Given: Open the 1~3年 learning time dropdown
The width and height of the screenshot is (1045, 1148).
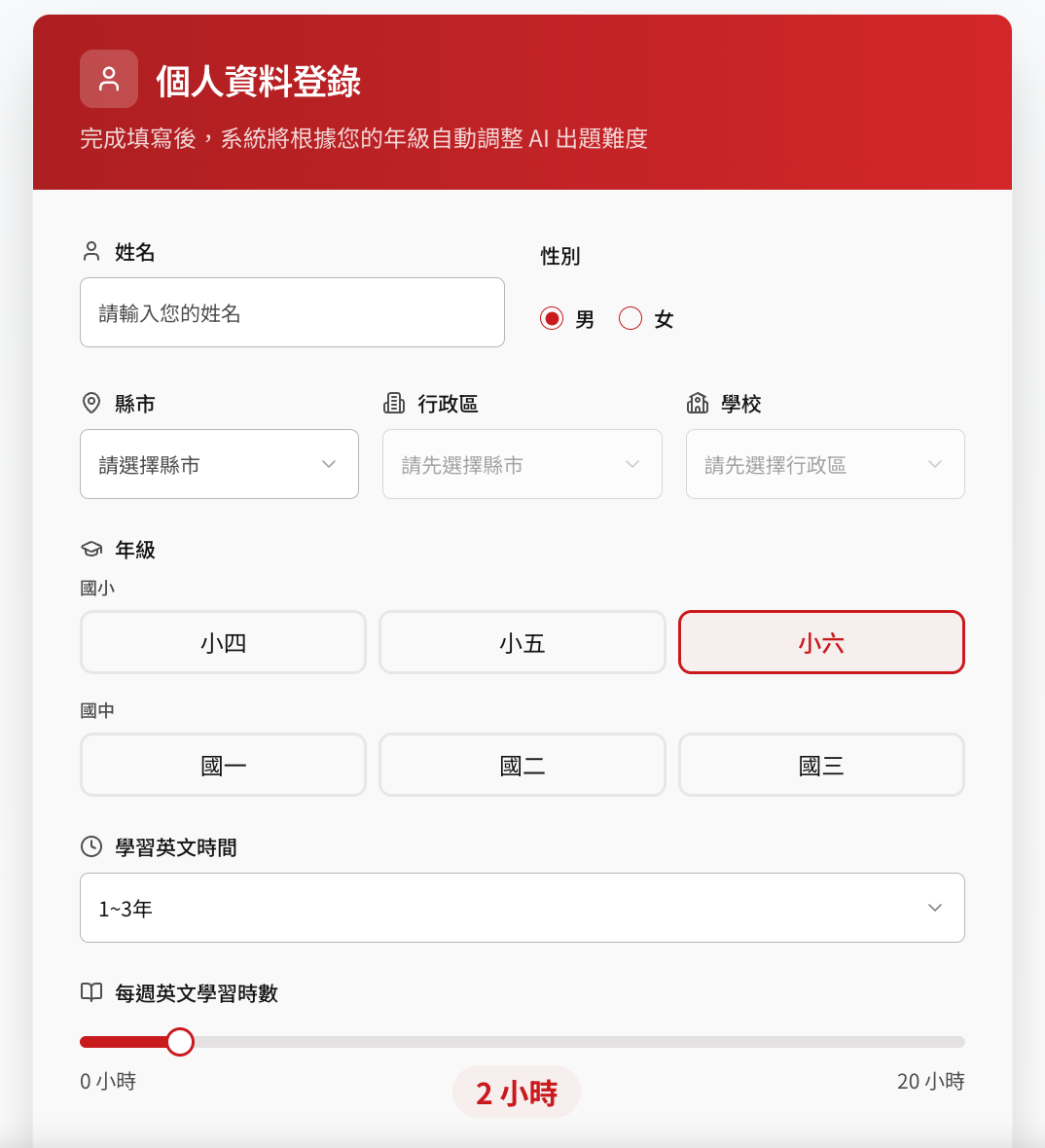Looking at the screenshot, I should (x=522, y=908).
